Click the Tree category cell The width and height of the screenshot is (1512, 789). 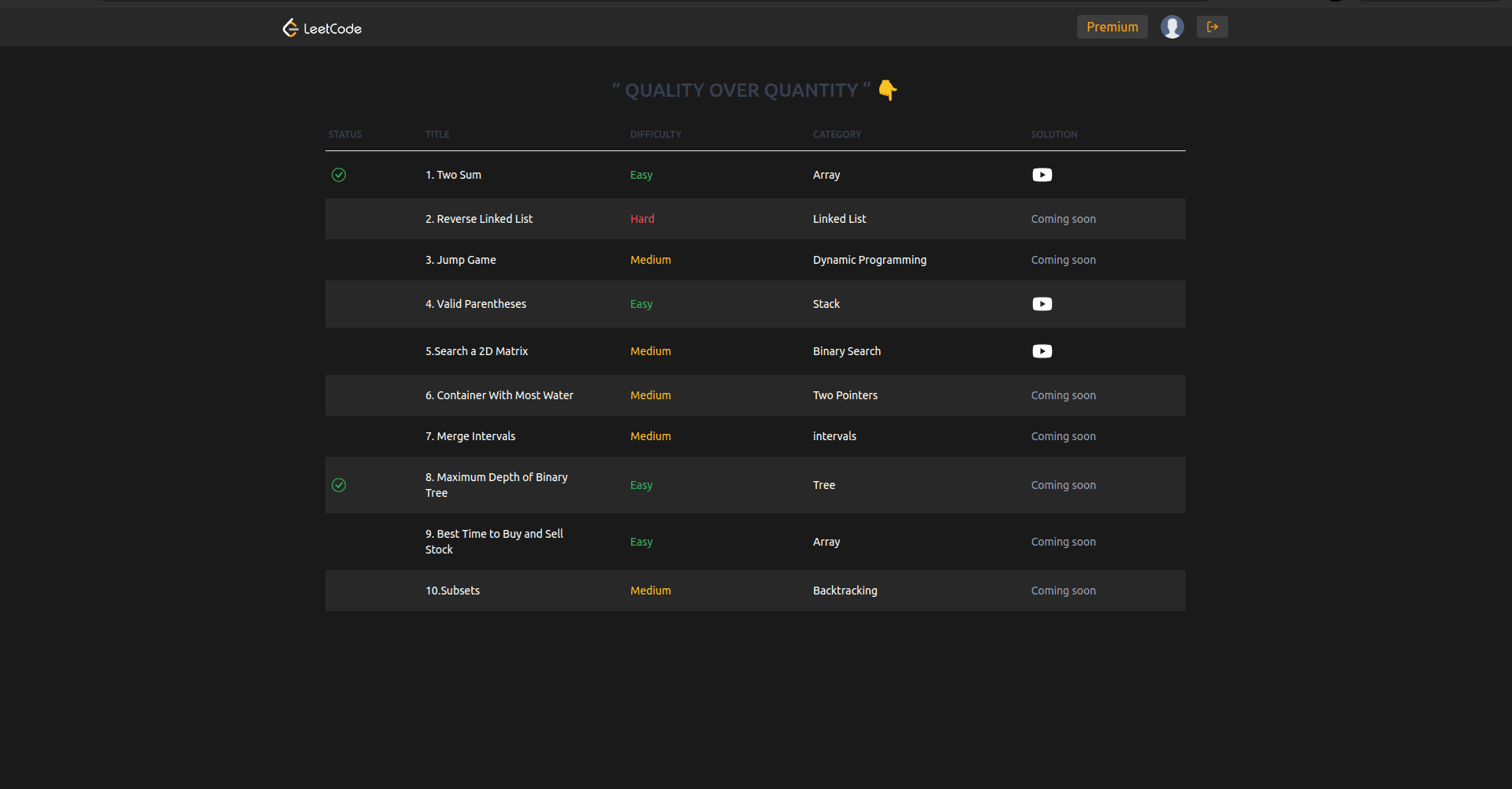[824, 485]
